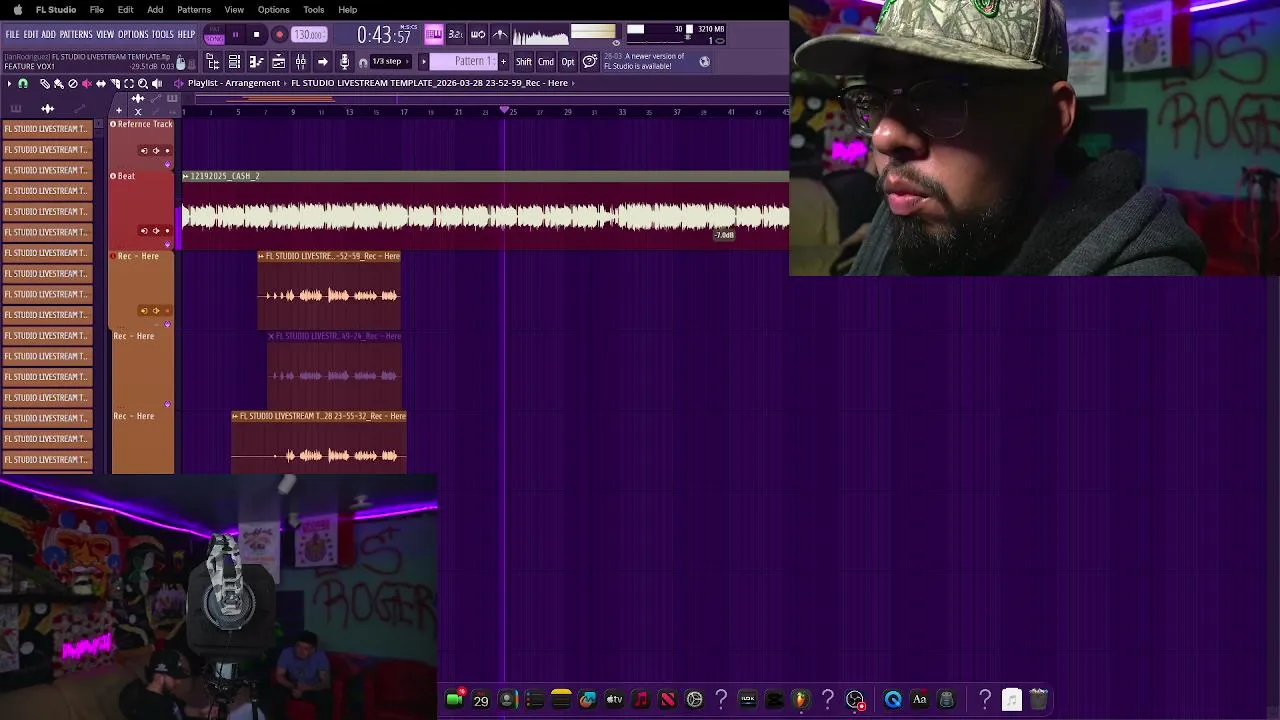Screen dimensions: 1280x720
Task: Open macOS Add menu in menu bar
Action: tap(155, 10)
